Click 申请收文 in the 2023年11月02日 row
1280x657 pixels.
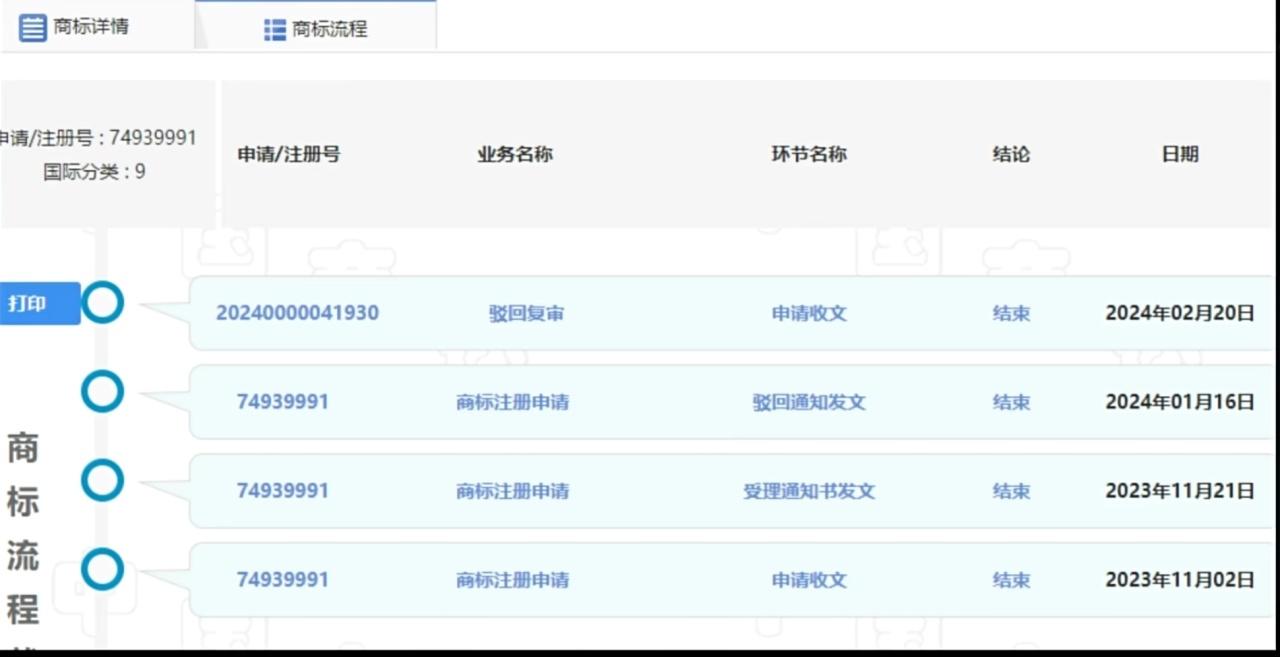pyautogui.click(x=809, y=580)
